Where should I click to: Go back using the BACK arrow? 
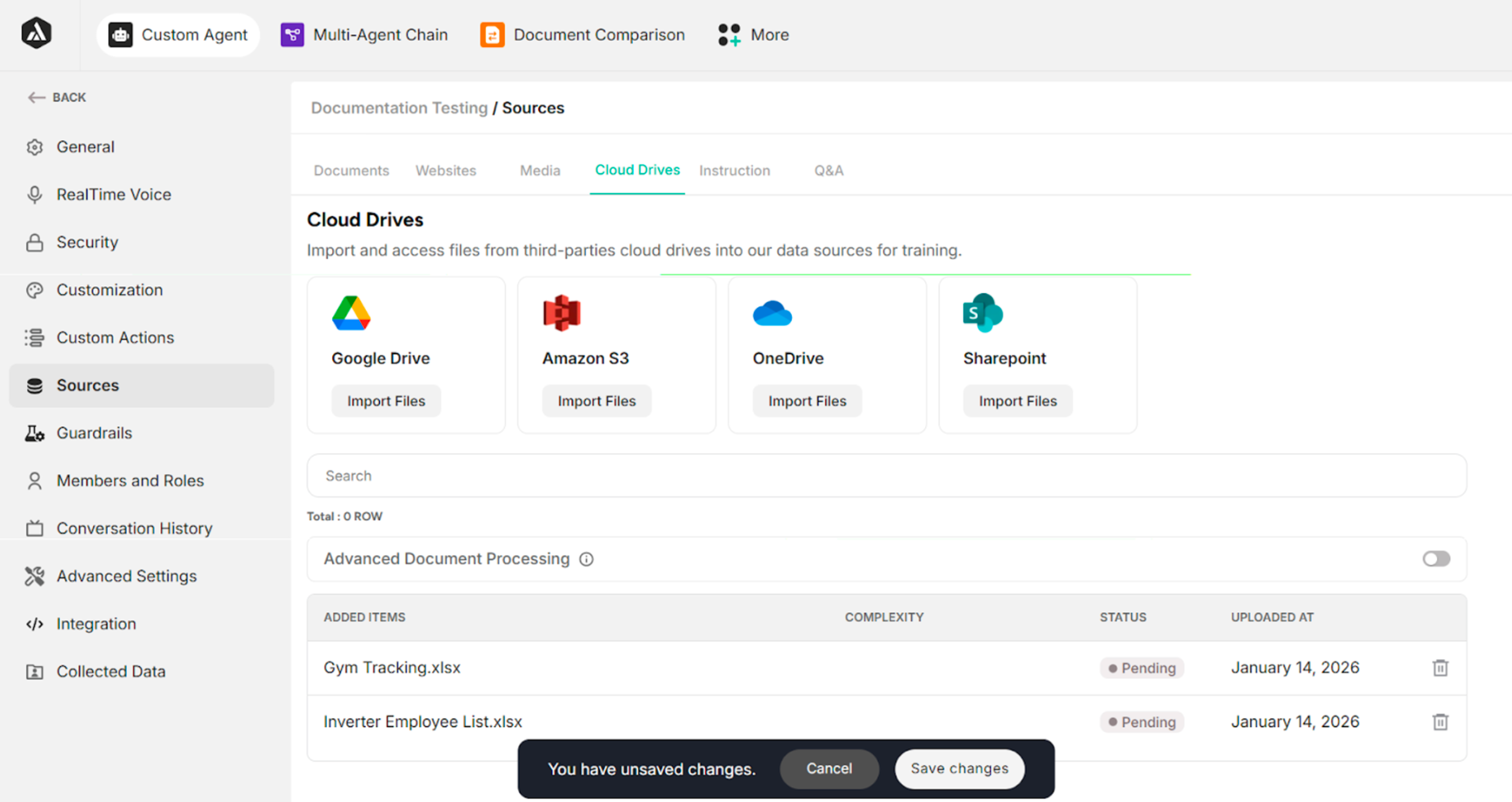[x=57, y=98]
